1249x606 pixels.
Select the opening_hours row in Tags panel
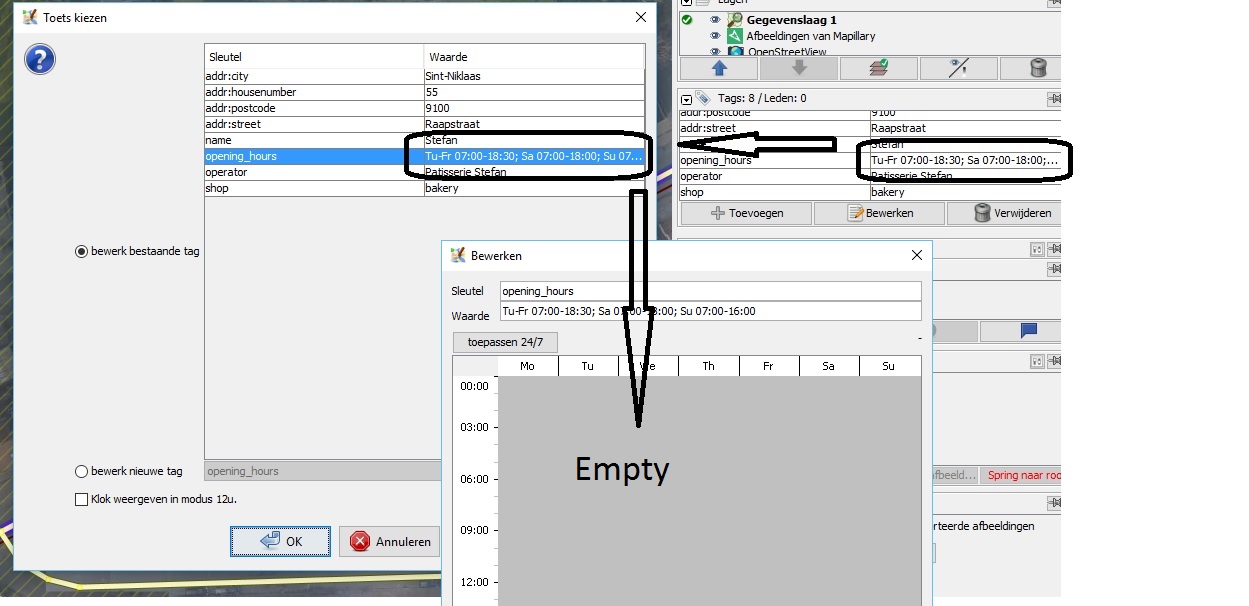(870, 160)
